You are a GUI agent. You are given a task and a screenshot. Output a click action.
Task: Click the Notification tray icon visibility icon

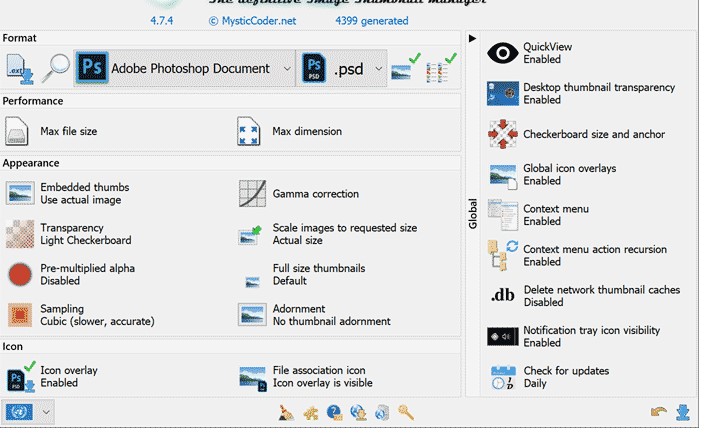tap(502, 336)
